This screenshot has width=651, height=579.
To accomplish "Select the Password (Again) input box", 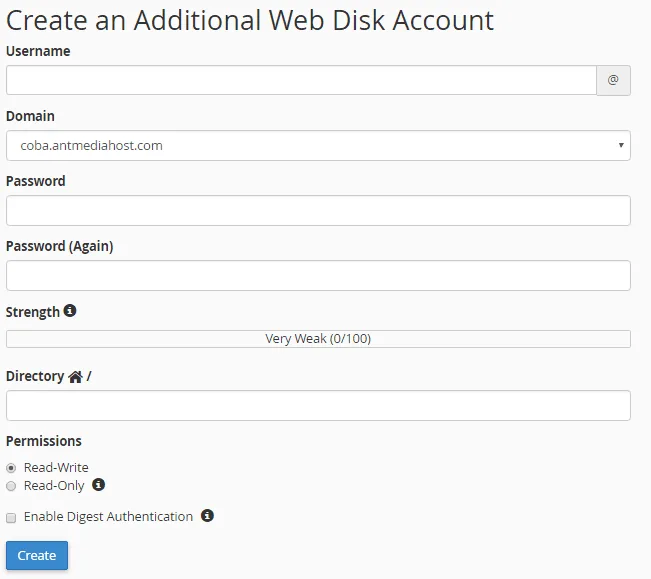I will point(318,276).
